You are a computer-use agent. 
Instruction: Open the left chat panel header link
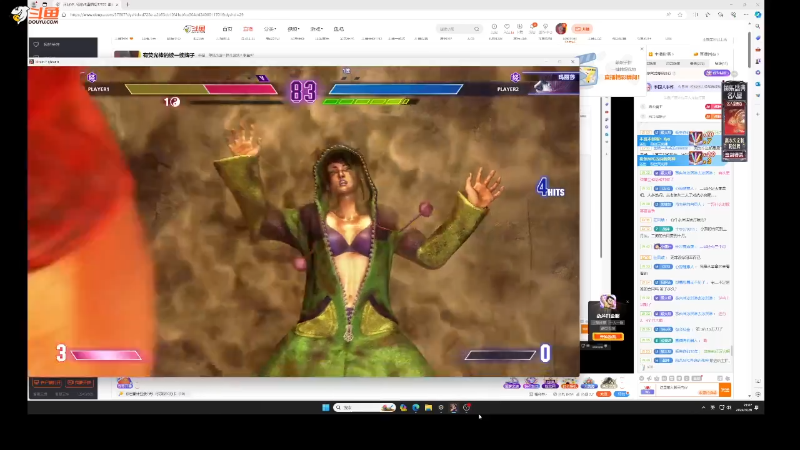662,54
